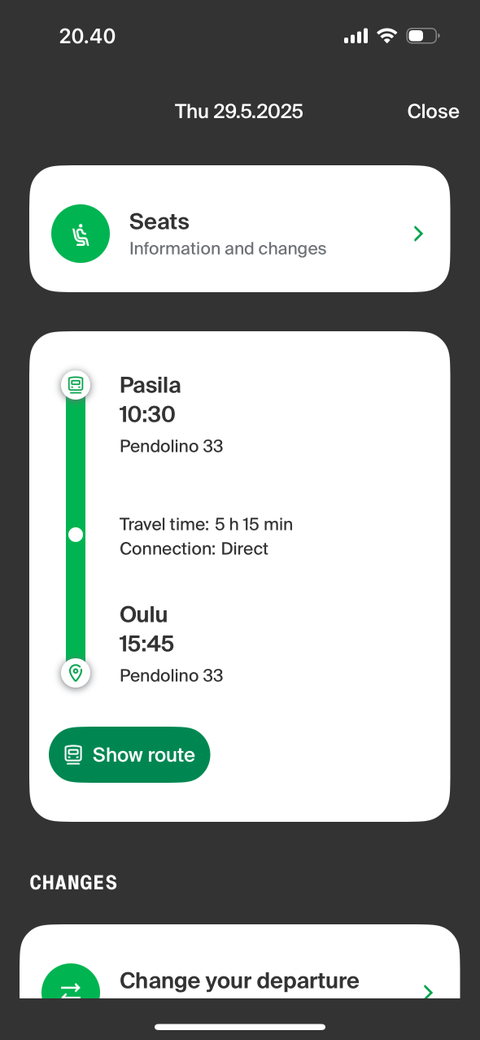Open Seats information and changes card

coord(239,229)
